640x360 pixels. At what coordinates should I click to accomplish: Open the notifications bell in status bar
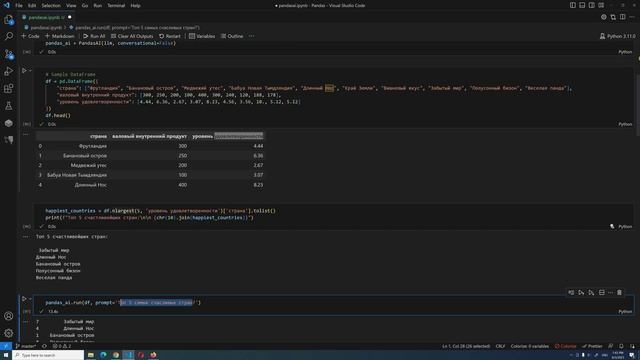[621, 346]
